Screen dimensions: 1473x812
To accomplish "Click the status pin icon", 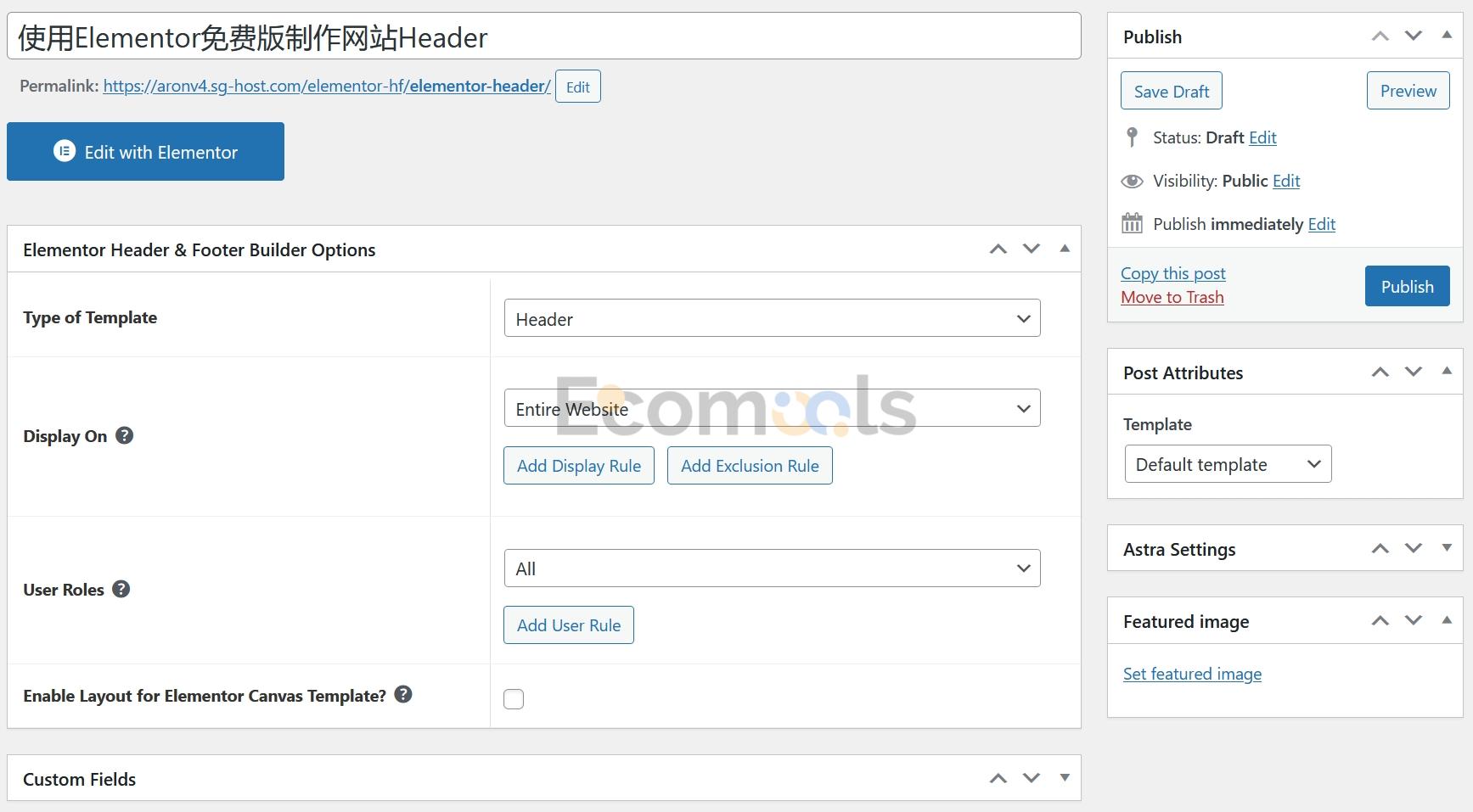I will (1132, 137).
